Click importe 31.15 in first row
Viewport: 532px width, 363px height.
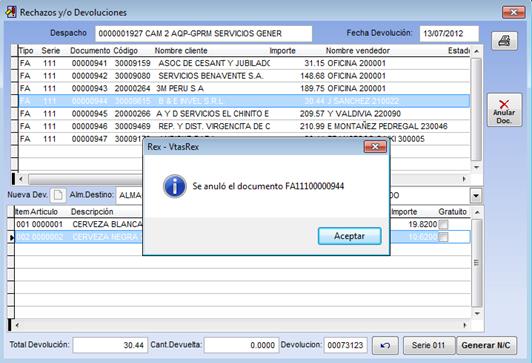(x=314, y=63)
